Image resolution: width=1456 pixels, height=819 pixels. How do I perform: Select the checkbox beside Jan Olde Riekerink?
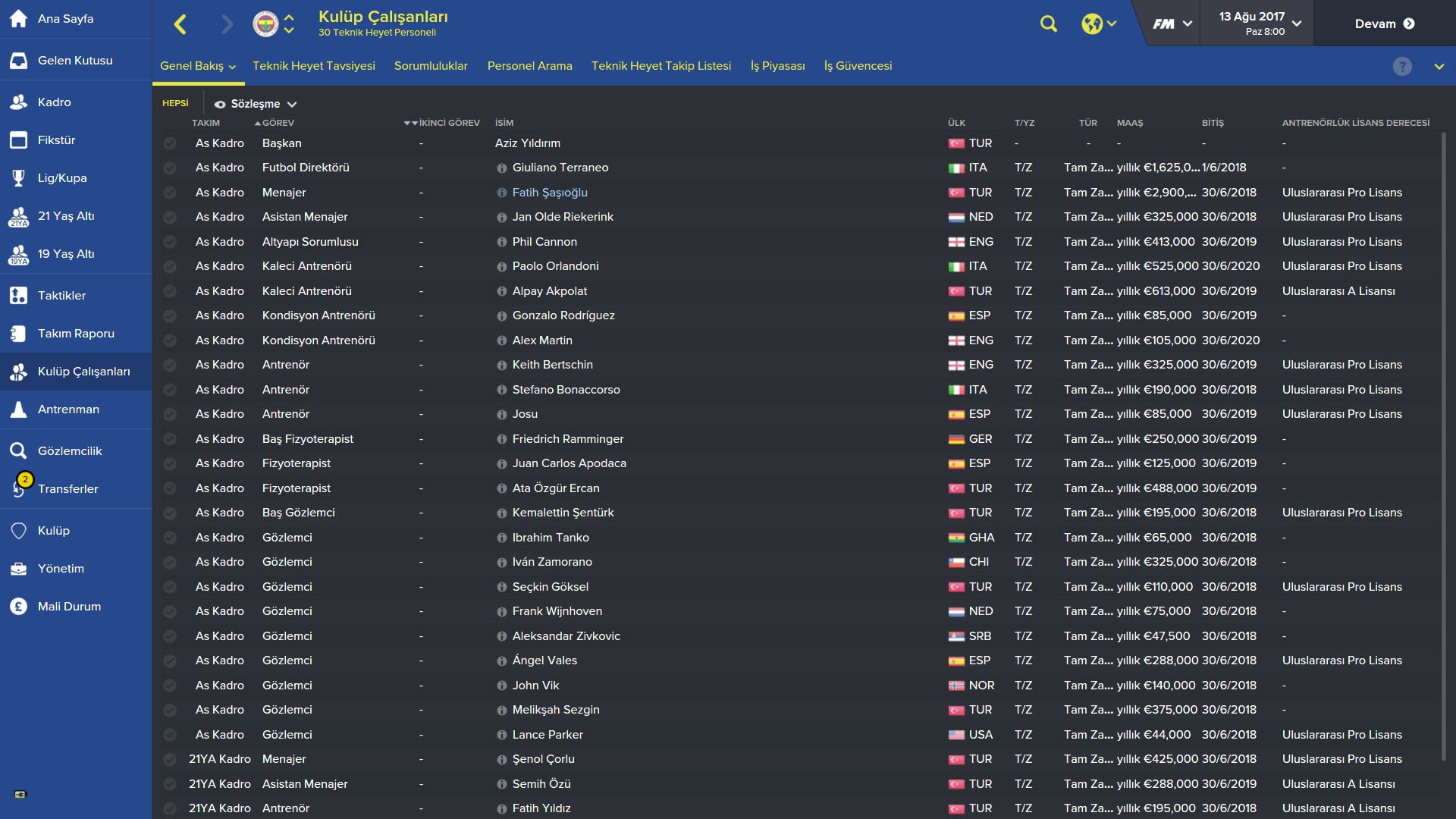(170, 218)
